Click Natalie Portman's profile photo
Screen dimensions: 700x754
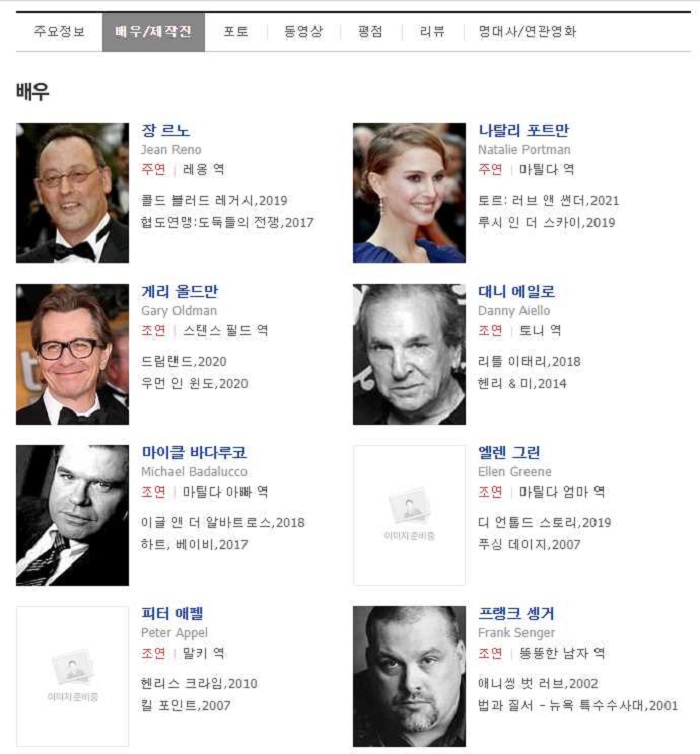click(x=410, y=193)
